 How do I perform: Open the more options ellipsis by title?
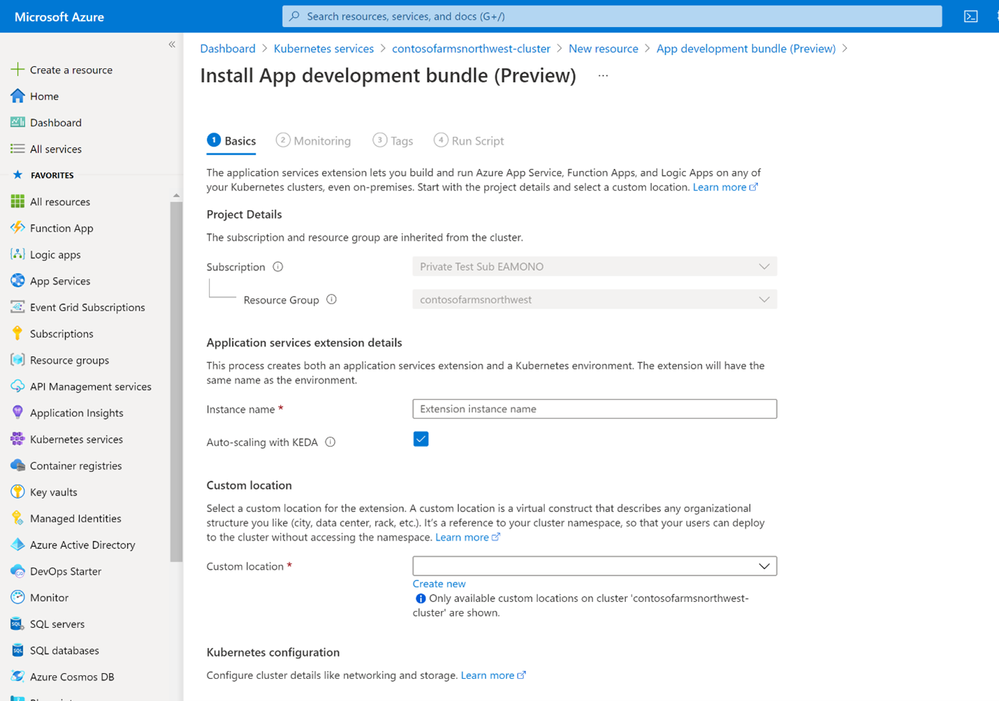(603, 76)
